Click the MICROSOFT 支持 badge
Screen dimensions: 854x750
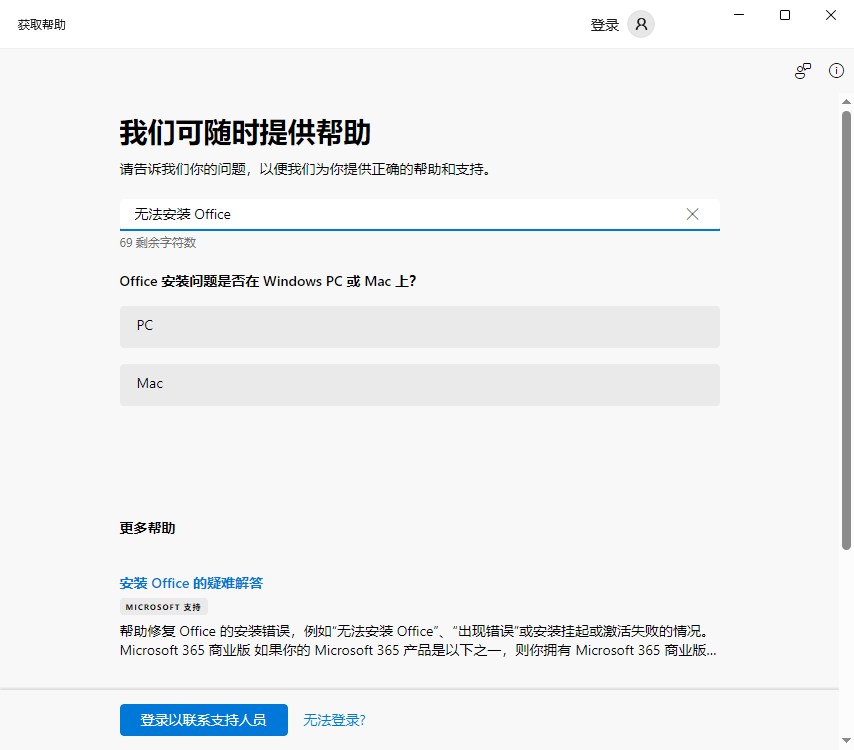point(163,606)
